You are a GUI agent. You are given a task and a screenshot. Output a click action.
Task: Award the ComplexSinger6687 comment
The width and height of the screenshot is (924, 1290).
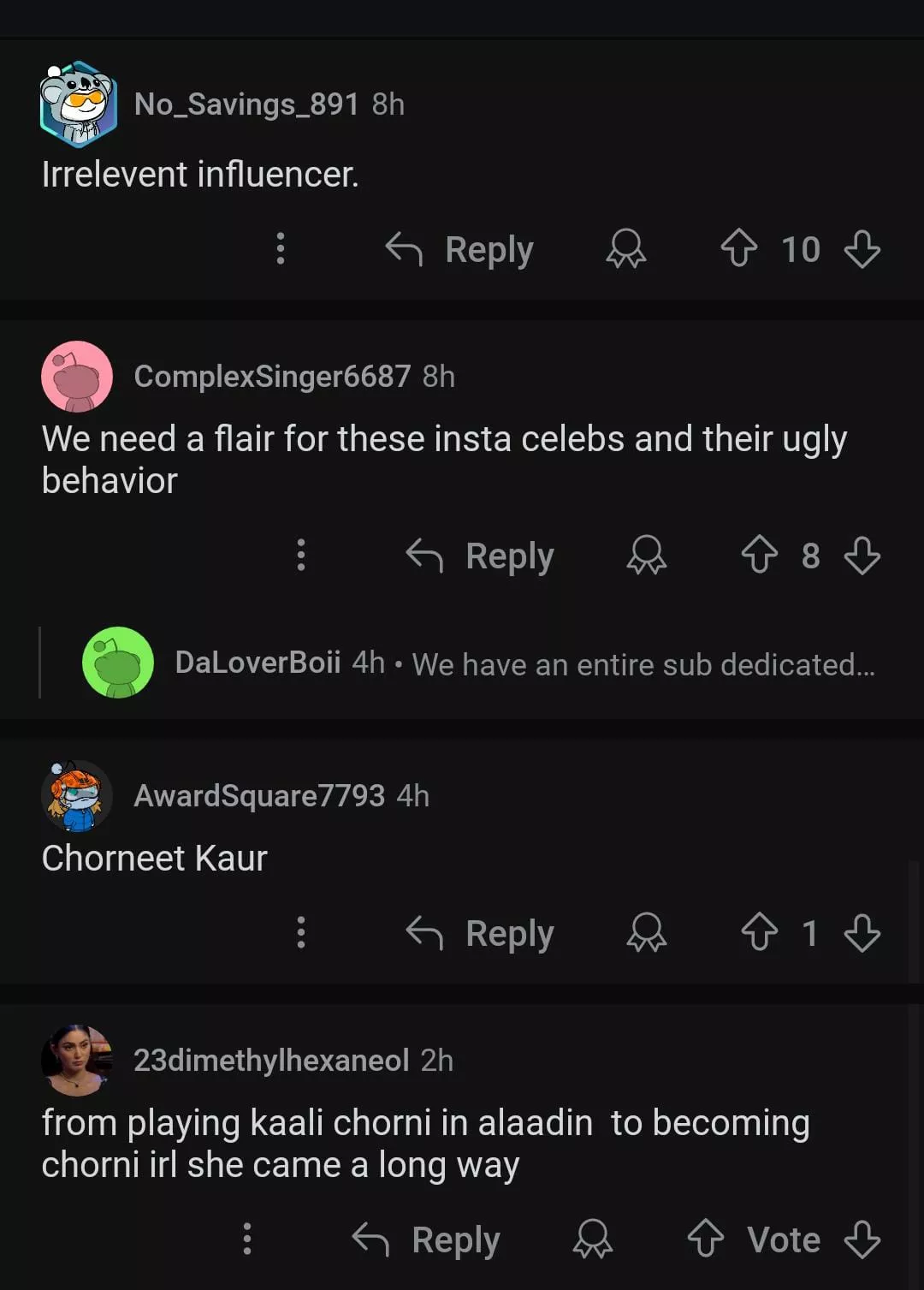pos(646,555)
